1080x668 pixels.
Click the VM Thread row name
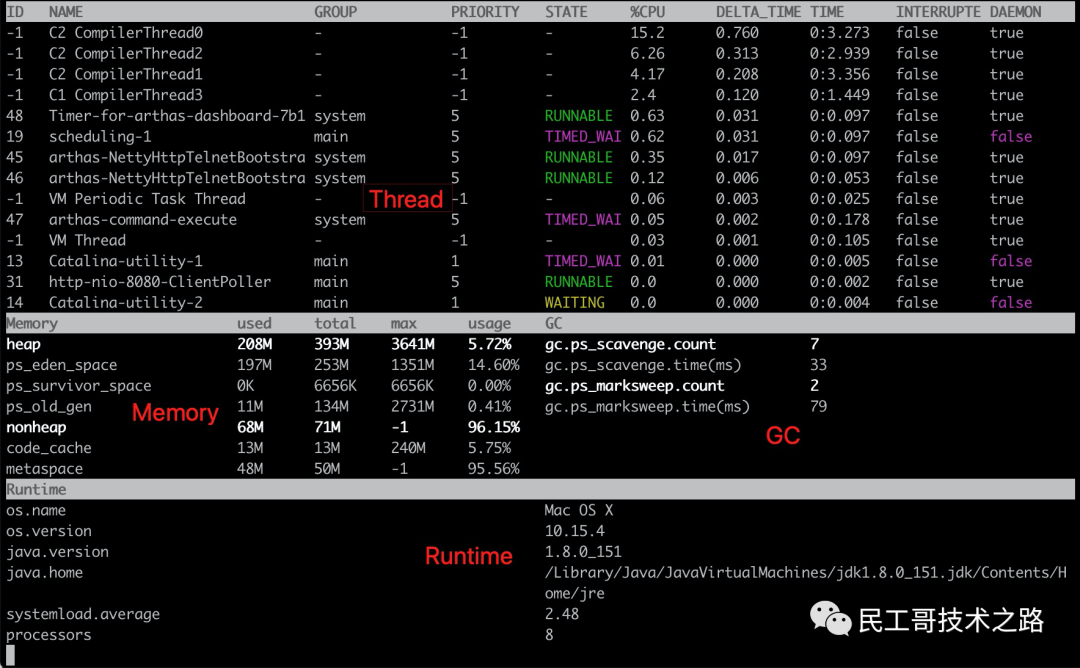point(87,240)
